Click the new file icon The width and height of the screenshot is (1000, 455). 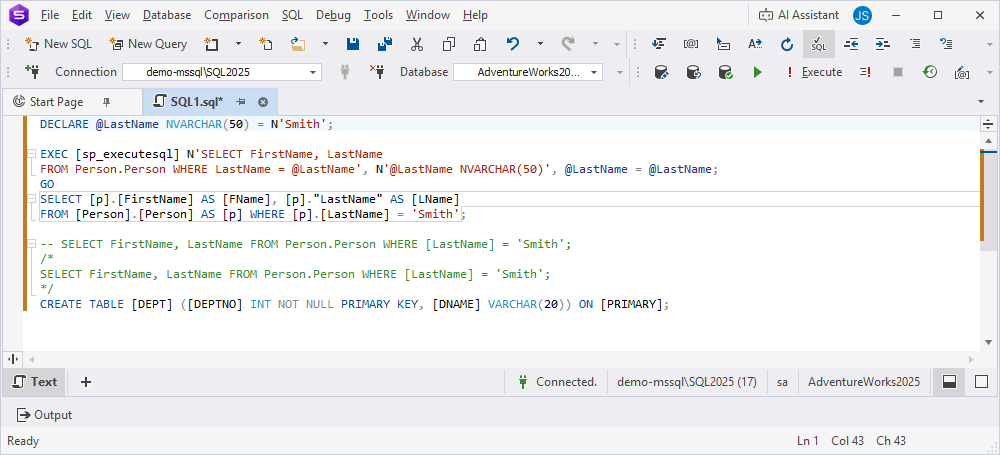click(266, 44)
